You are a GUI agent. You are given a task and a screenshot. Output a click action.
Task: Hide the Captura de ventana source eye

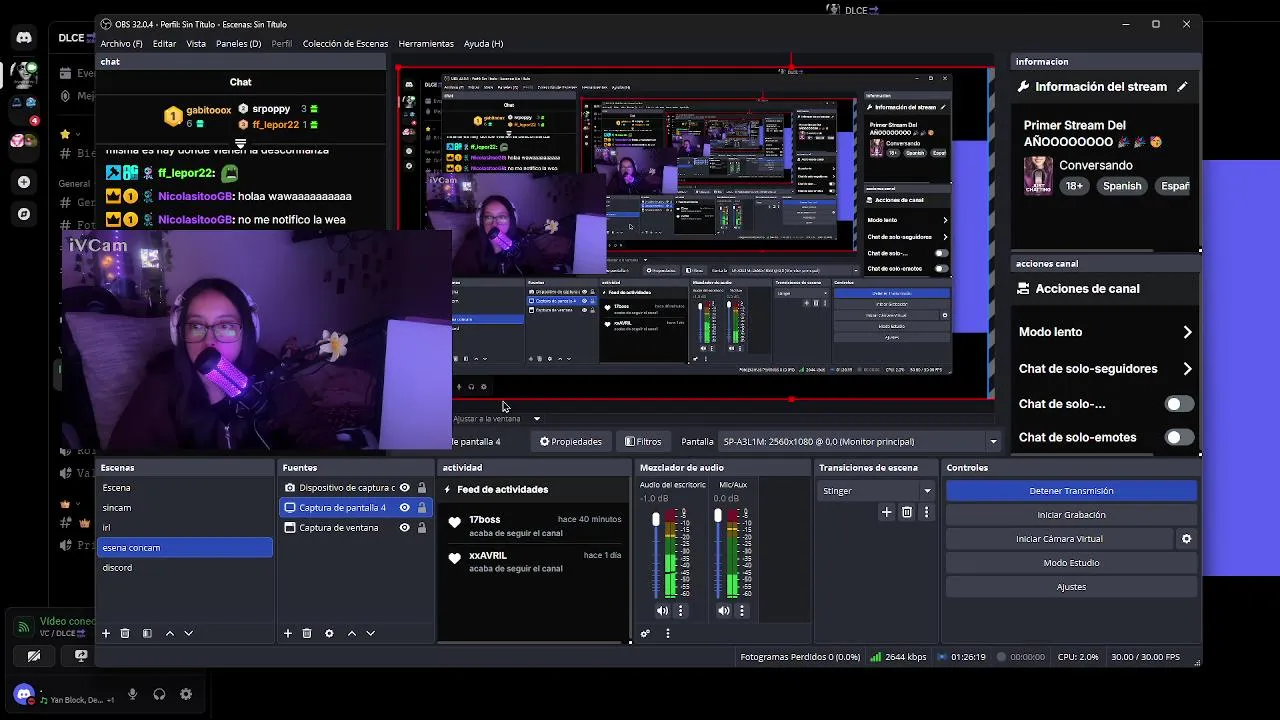[x=405, y=528]
